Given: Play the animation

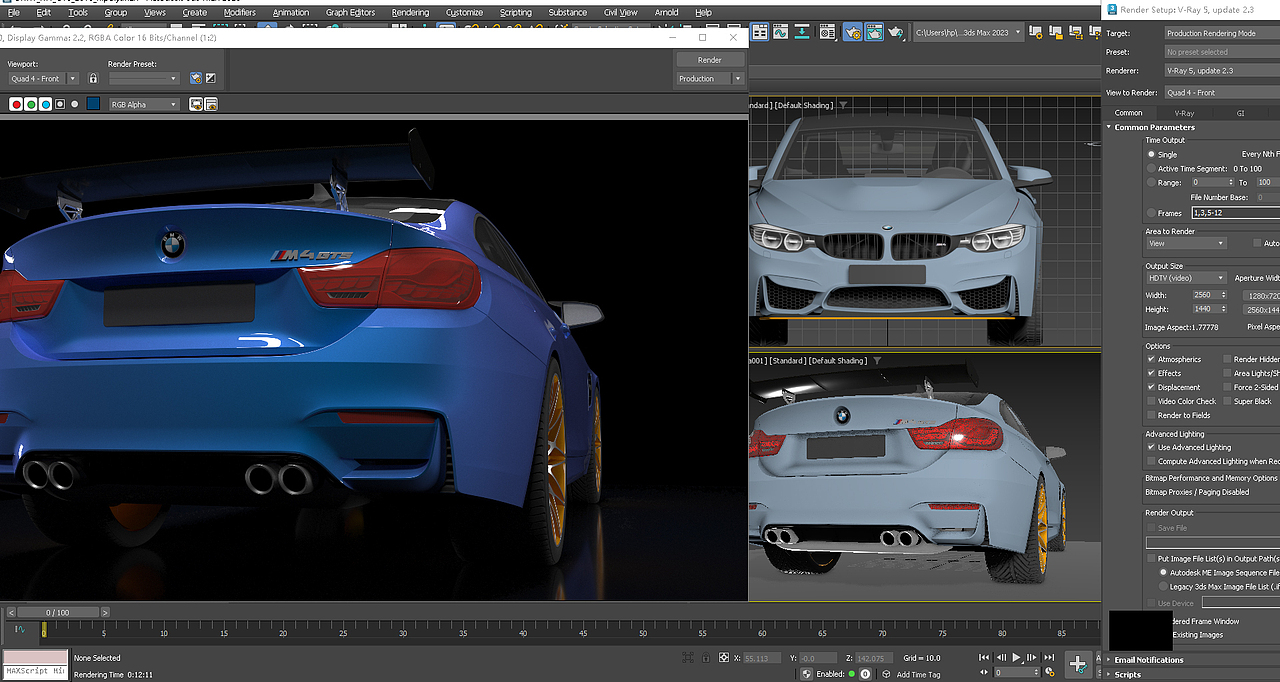Looking at the screenshot, I should pyautogui.click(x=1017, y=657).
